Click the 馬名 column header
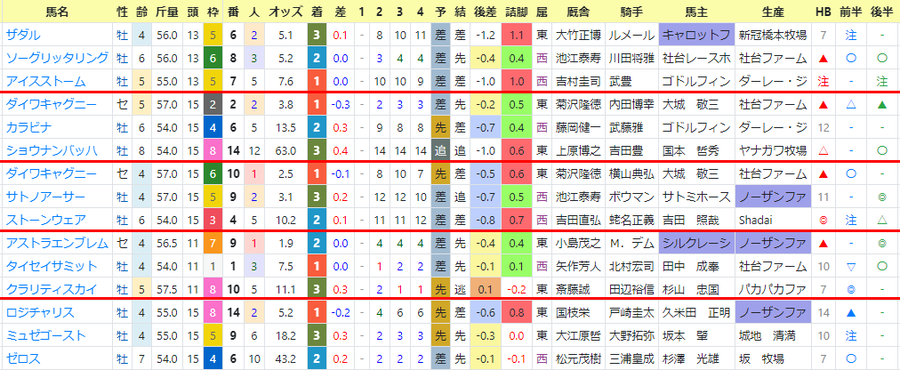 coord(57,11)
